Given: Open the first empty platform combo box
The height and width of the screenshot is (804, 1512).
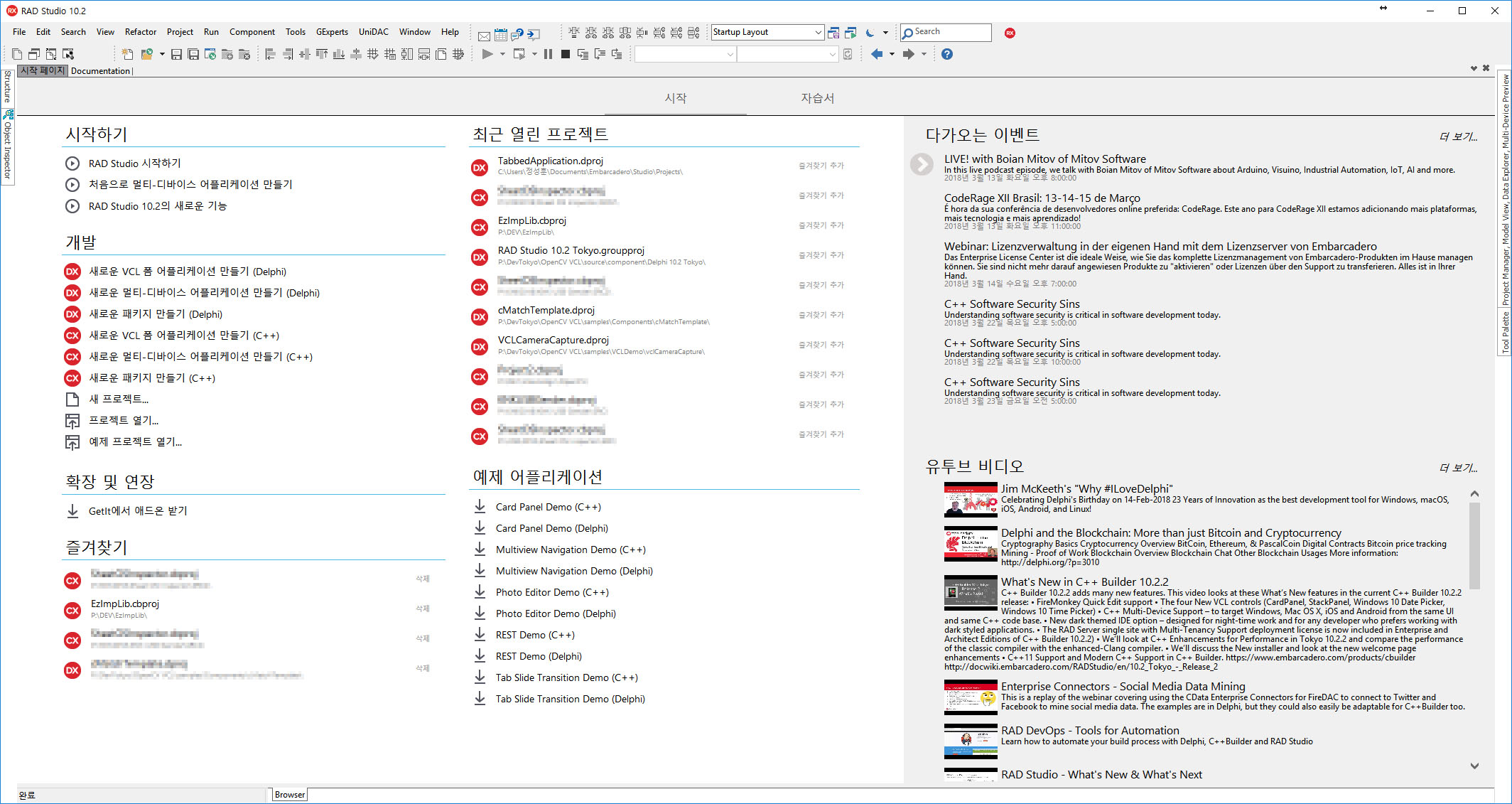Looking at the screenshot, I should click(x=685, y=54).
